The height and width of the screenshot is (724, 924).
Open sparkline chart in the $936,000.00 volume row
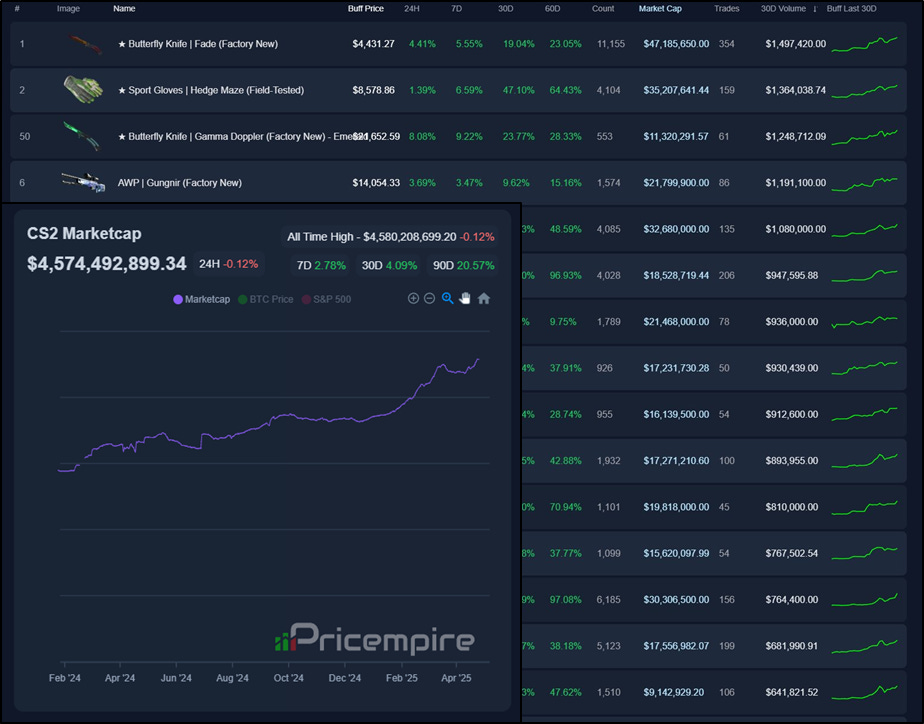tap(864, 322)
